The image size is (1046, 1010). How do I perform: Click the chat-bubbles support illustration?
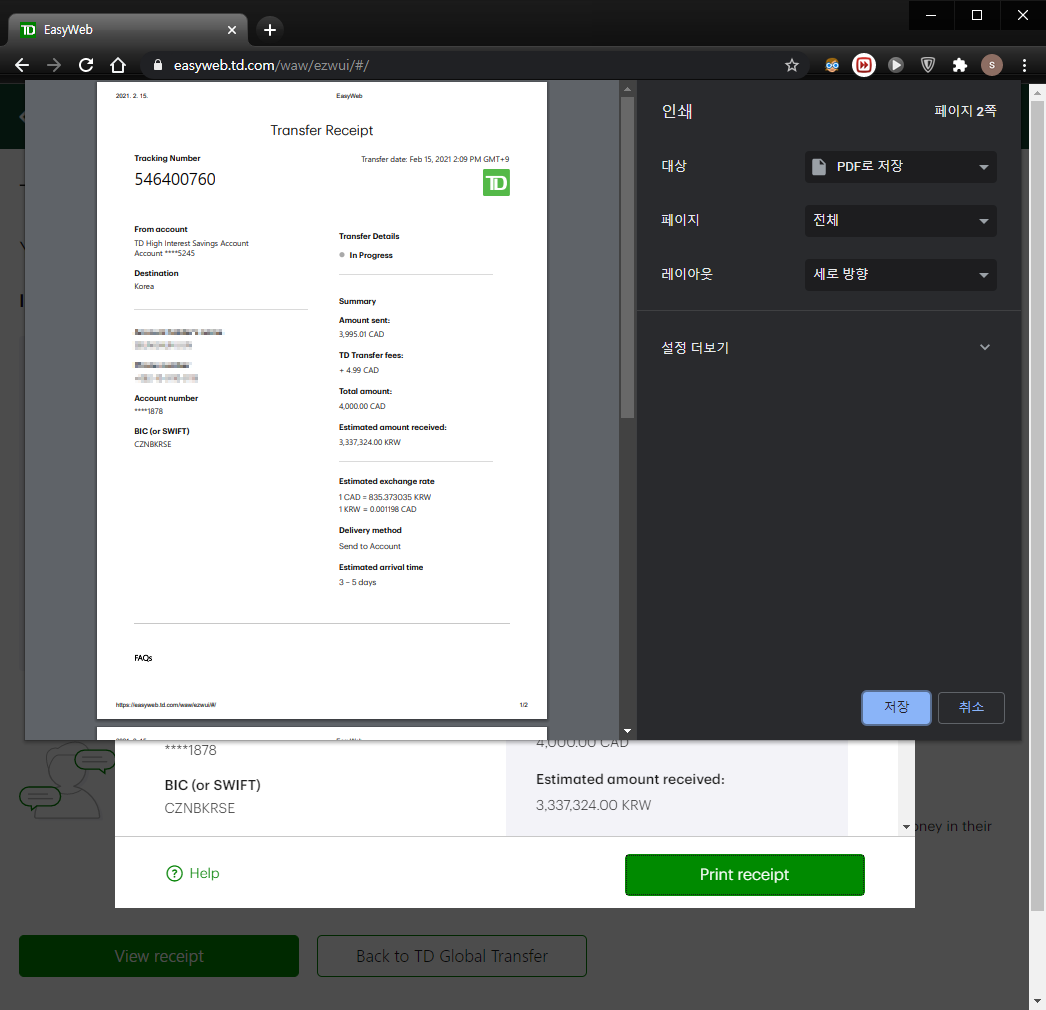click(67, 783)
